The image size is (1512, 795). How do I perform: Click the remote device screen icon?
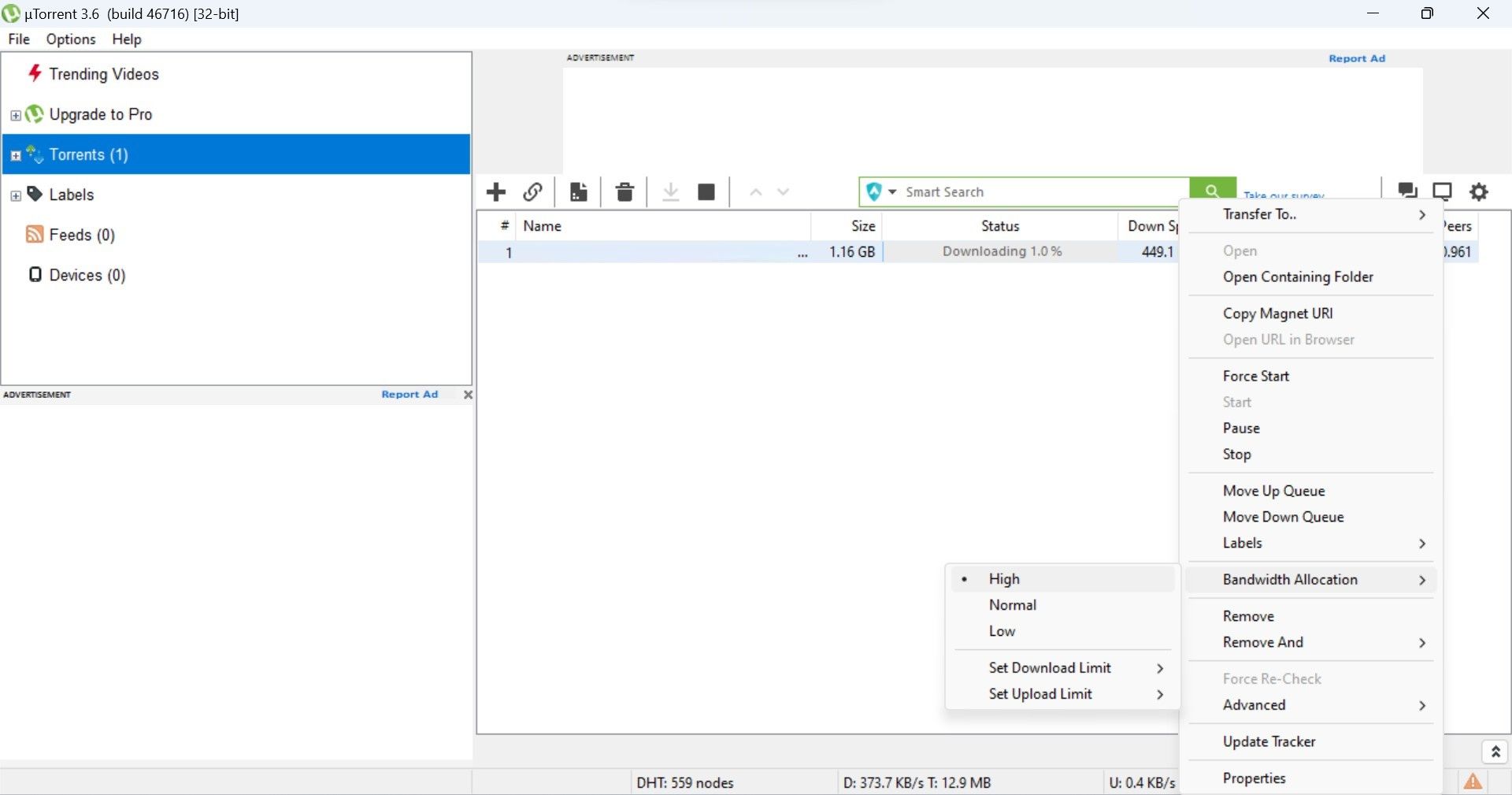(x=1442, y=191)
